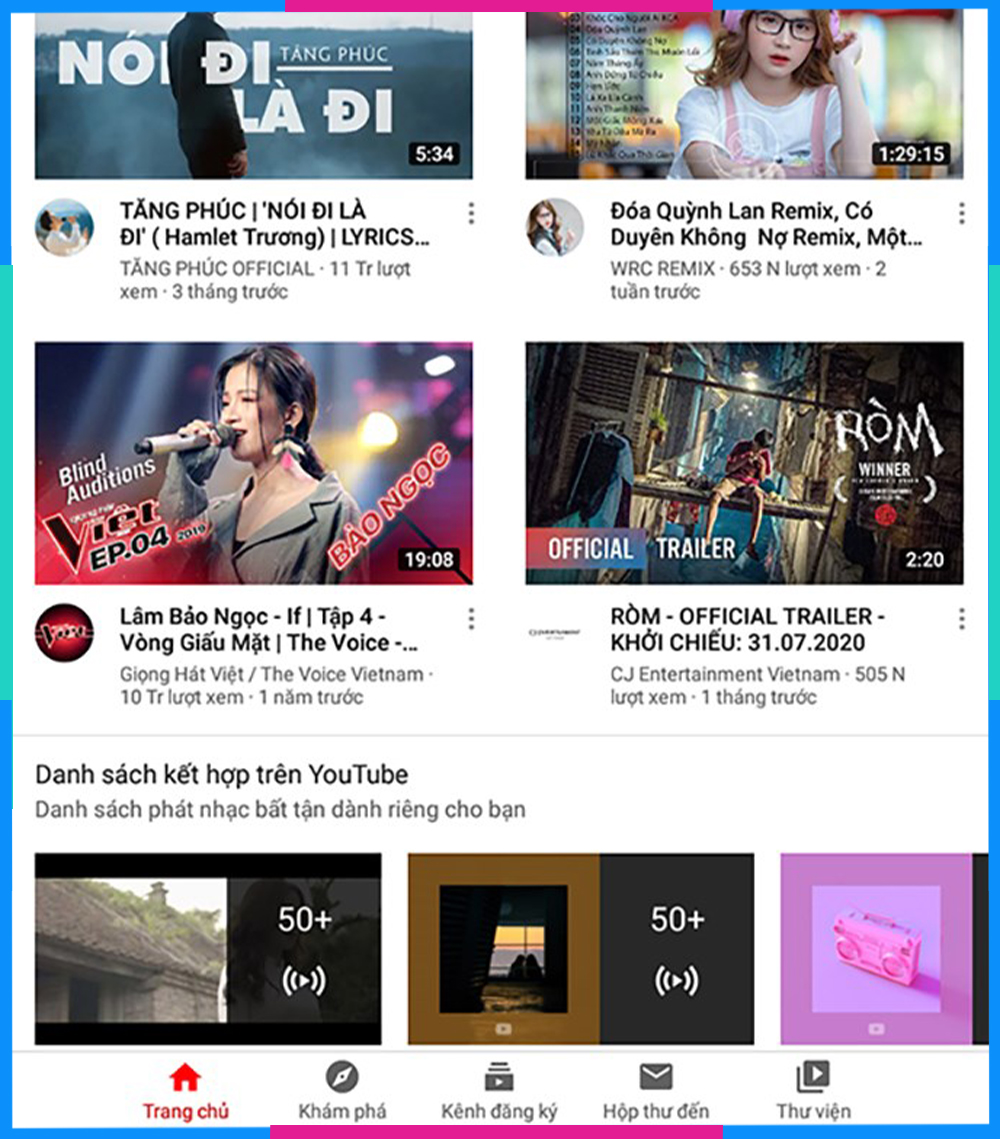Image resolution: width=1000 pixels, height=1139 pixels.
Task: Open WRC REMIX channel avatar
Action: point(555,227)
